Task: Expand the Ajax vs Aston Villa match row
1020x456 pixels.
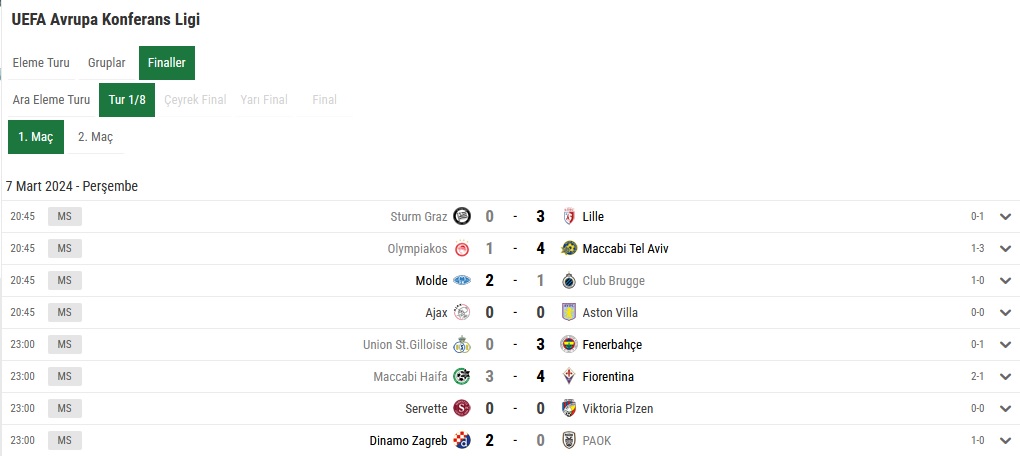Action: [x=1006, y=312]
